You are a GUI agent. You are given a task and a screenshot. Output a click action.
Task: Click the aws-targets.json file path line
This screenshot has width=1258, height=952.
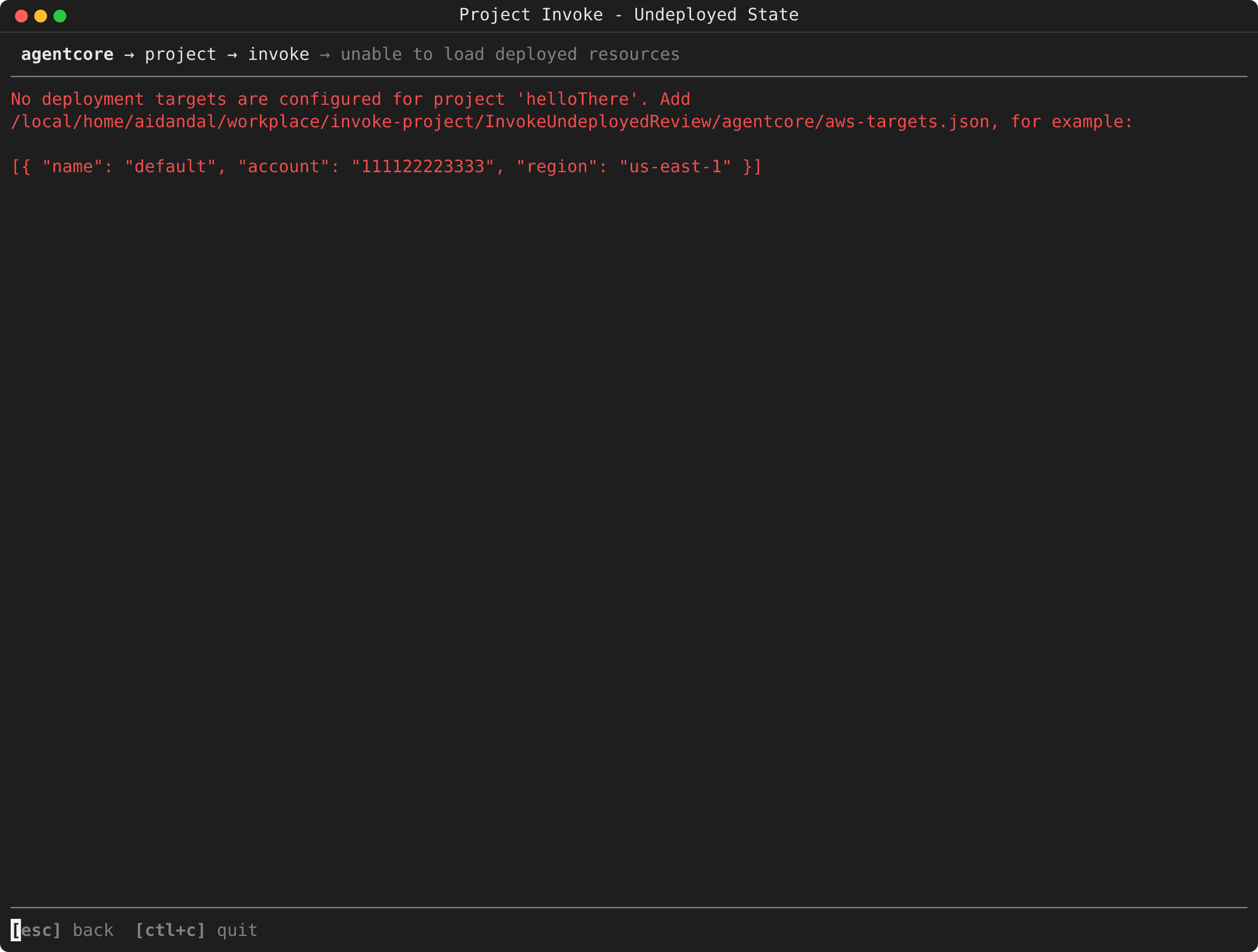(x=572, y=122)
